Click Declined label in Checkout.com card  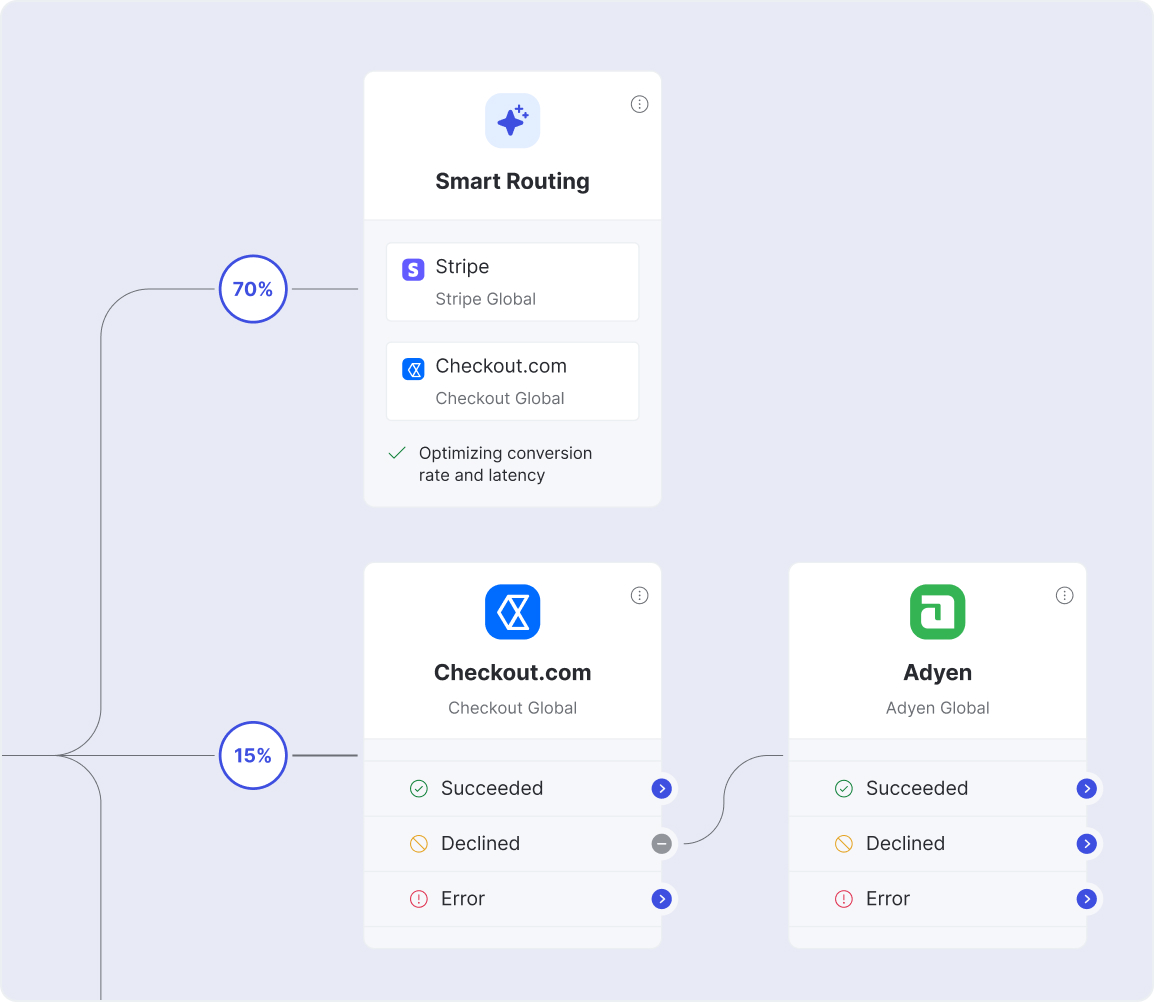480,844
